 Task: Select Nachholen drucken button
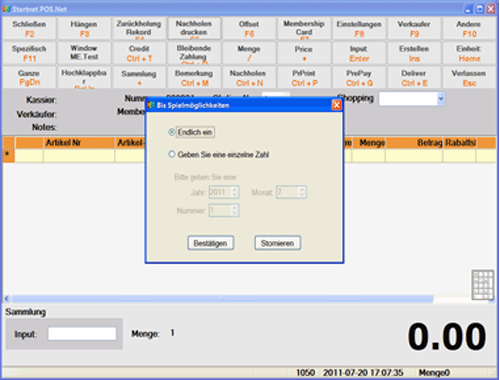point(194,29)
